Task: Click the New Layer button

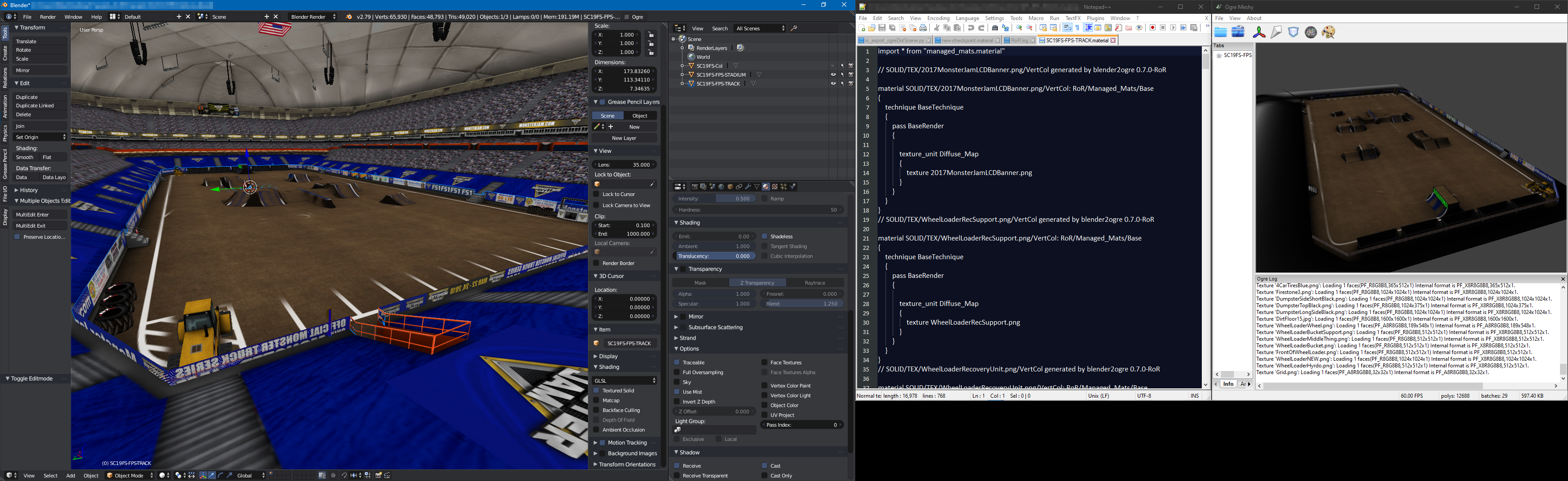Action: 625,138
